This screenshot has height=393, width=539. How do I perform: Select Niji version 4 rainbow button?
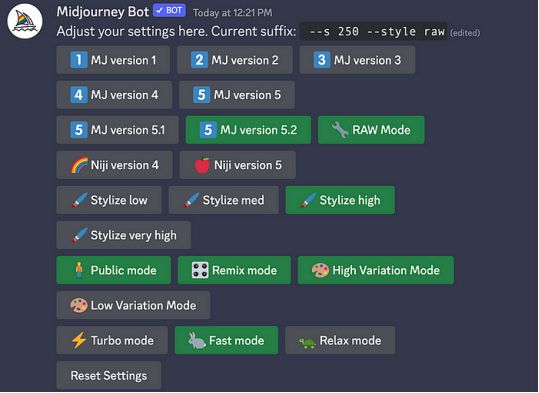tap(114, 165)
